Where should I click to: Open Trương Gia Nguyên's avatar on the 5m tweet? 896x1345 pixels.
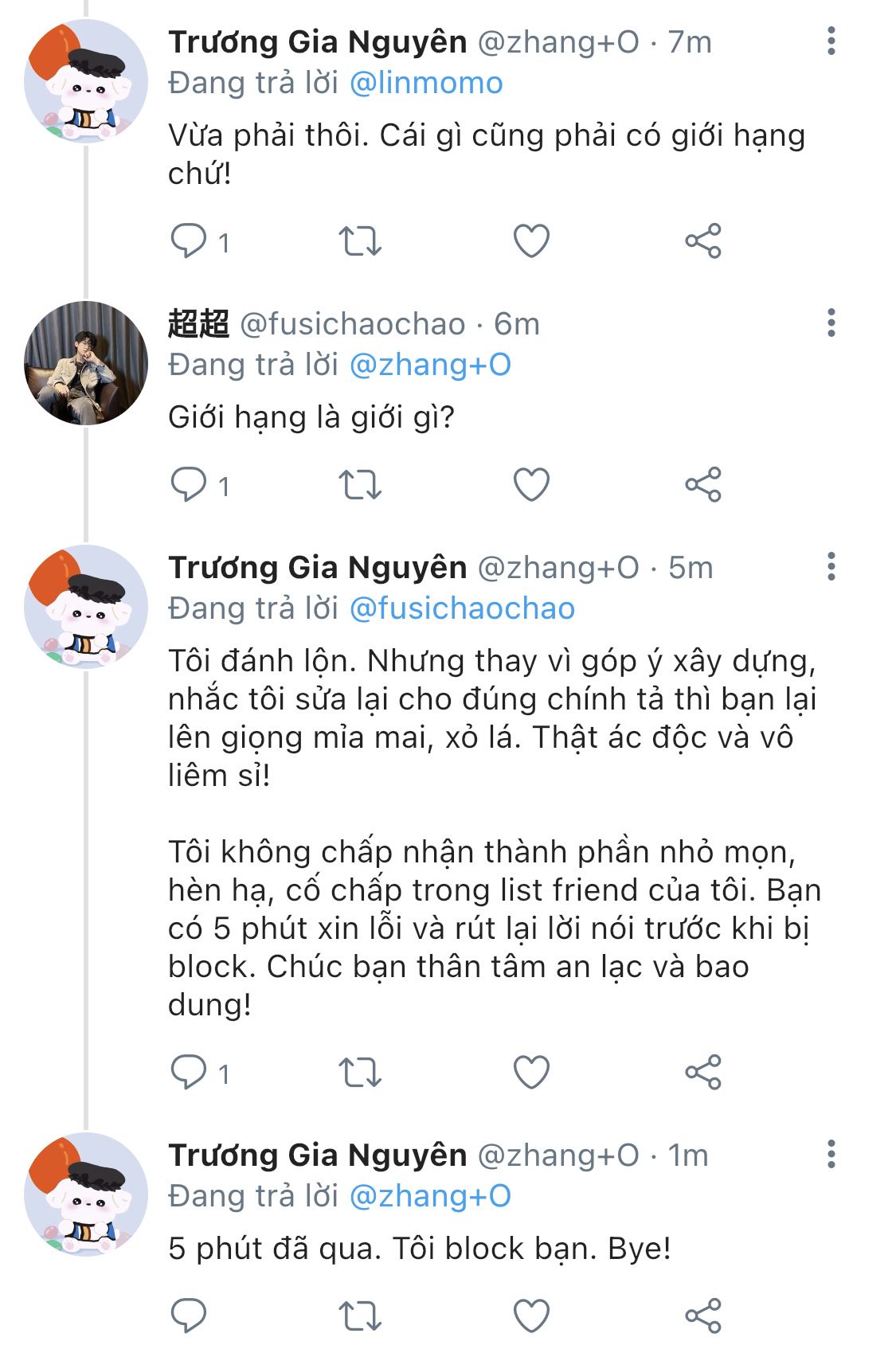pos(86,607)
